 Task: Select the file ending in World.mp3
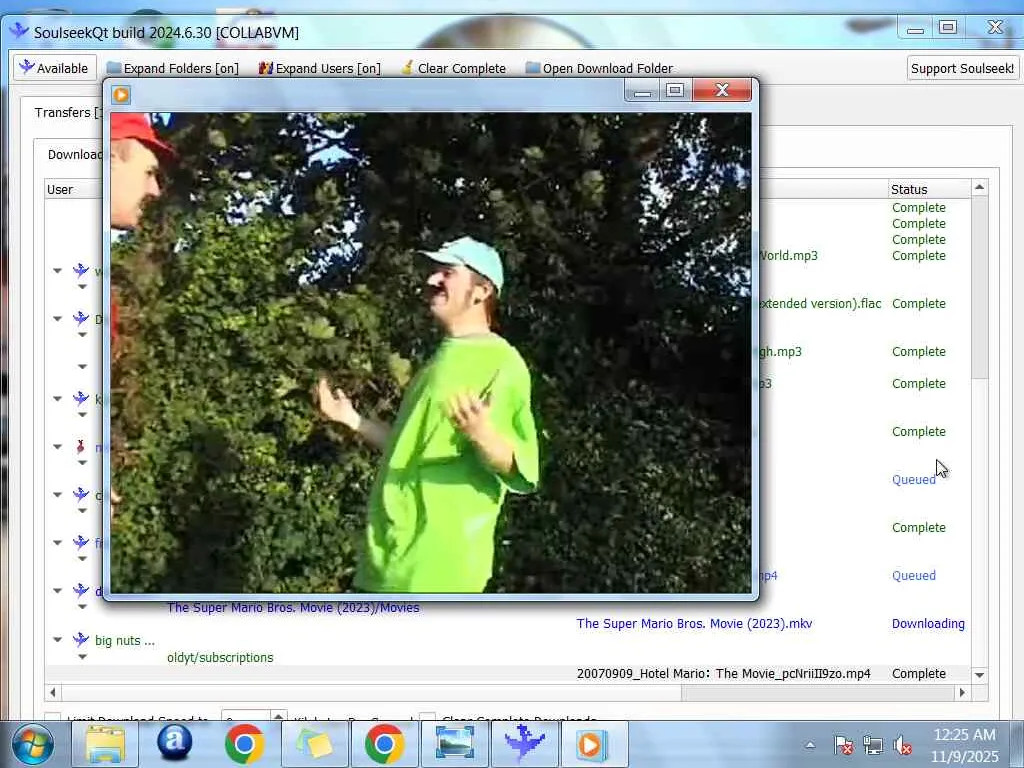(788, 255)
